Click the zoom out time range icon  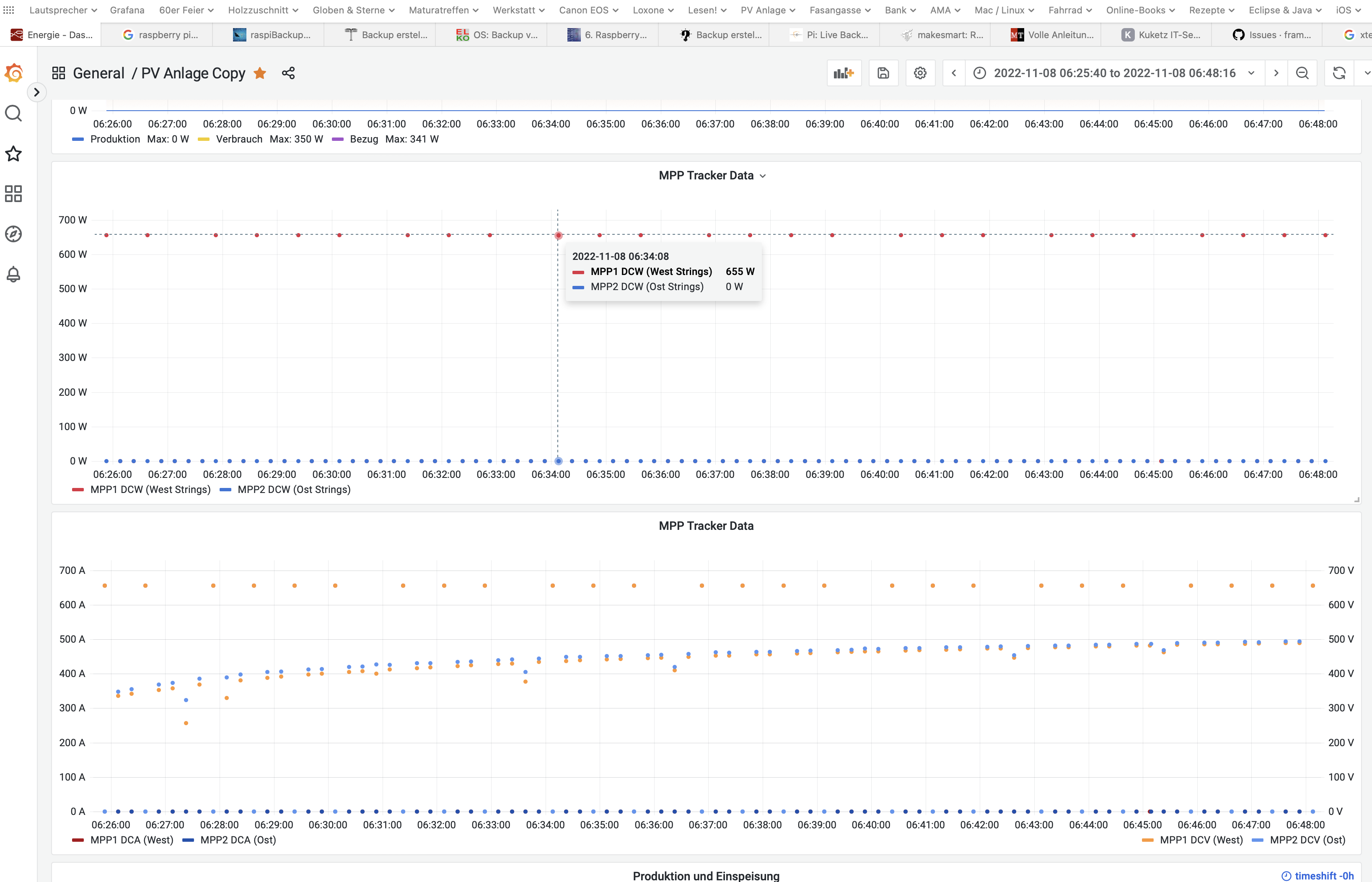(x=1302, y=73)
